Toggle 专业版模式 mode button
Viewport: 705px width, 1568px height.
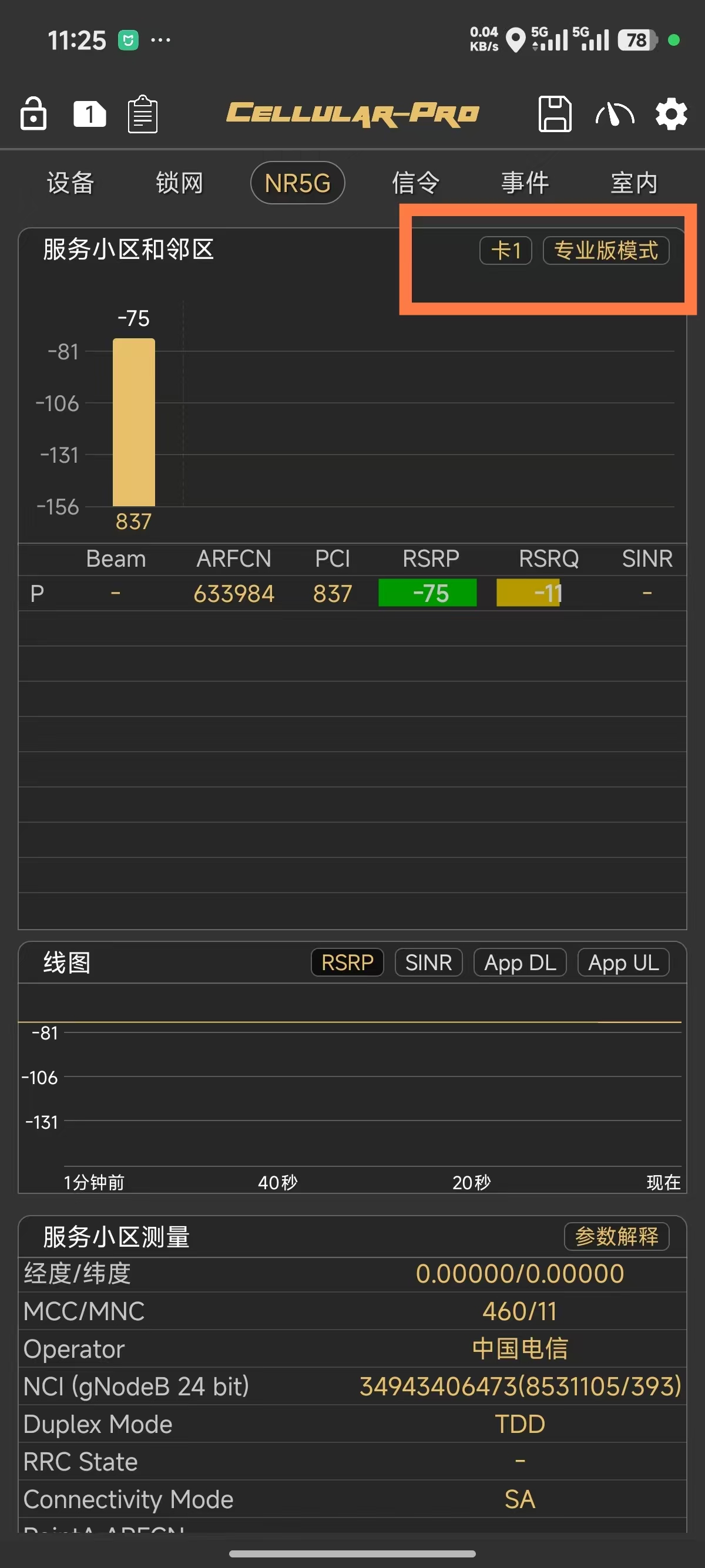pyautogui.click(x=606, y=251)
